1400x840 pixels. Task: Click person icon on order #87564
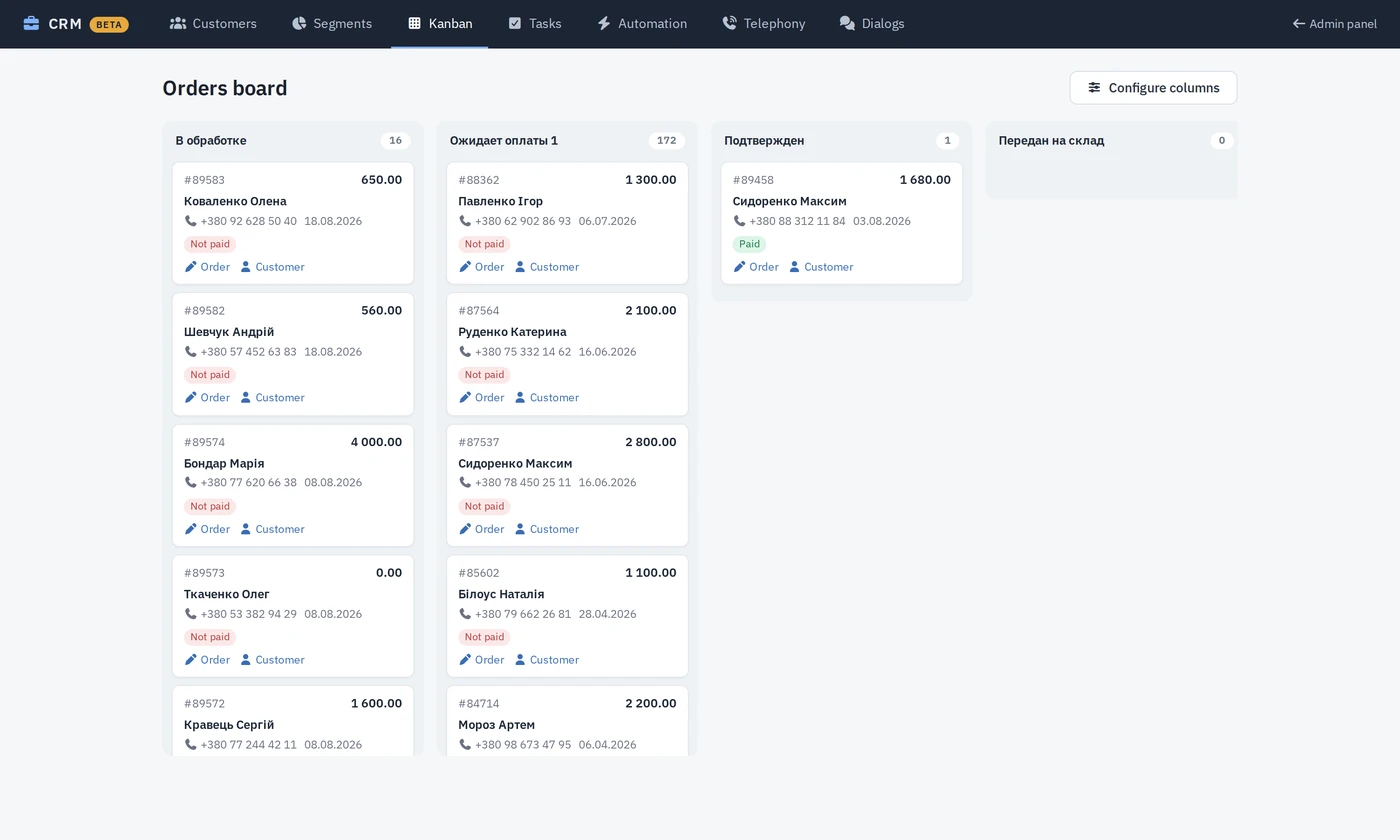tap(520, 398)
